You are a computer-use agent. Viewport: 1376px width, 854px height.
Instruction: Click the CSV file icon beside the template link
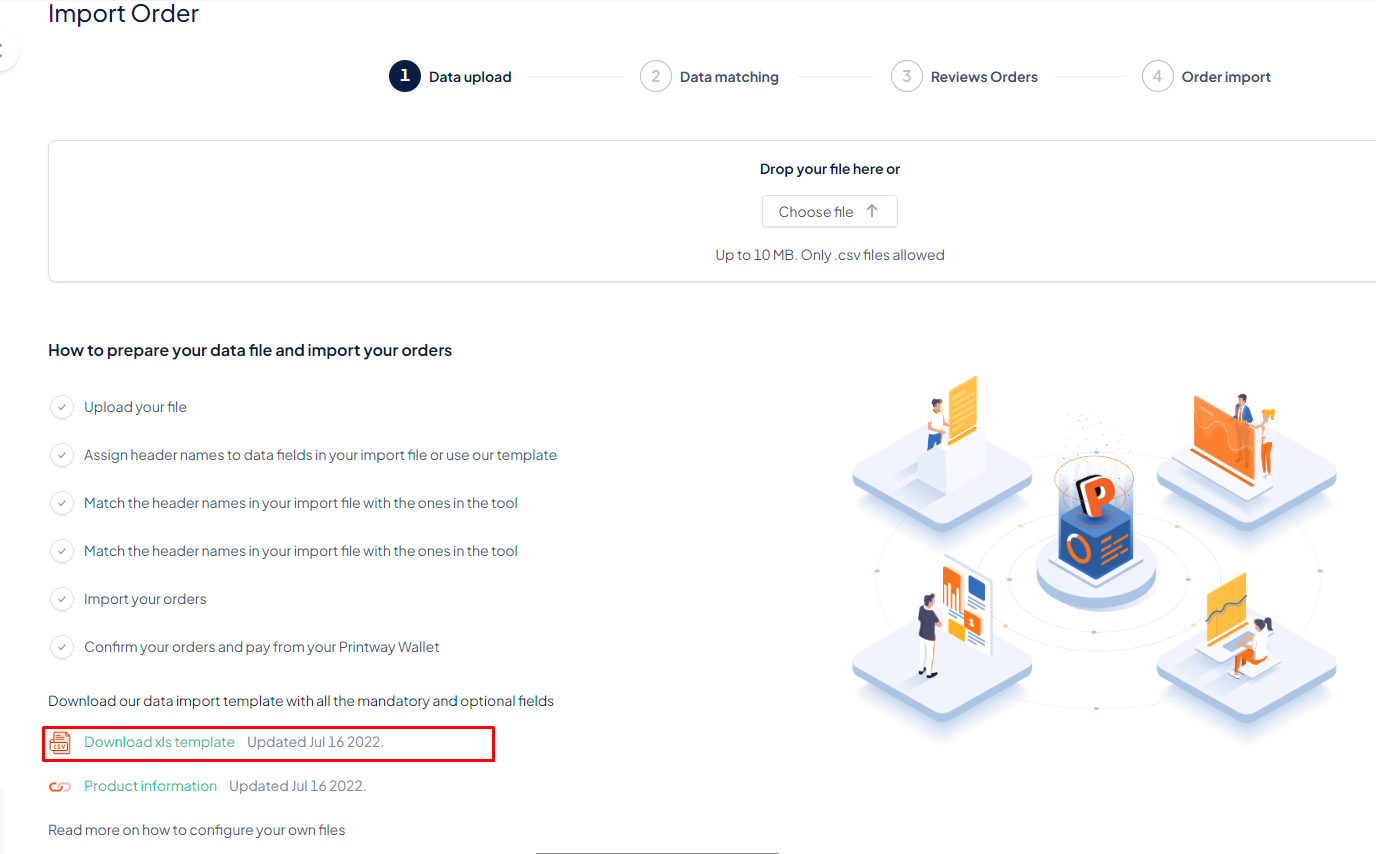(60, 742)
